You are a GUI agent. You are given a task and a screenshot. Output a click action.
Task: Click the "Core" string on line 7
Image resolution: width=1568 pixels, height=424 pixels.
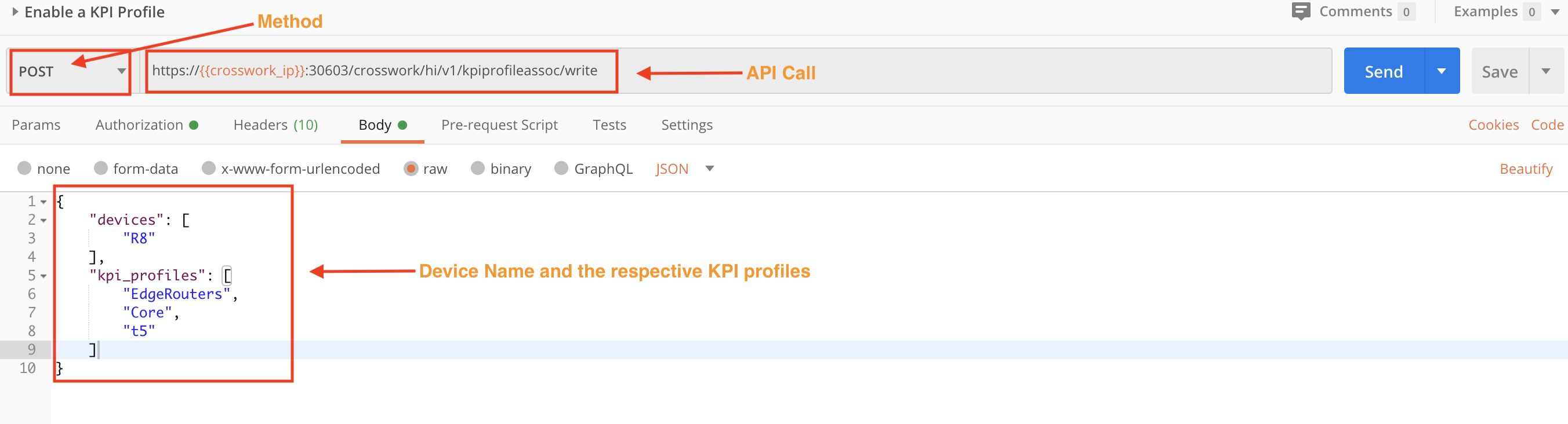coord(147,313)
